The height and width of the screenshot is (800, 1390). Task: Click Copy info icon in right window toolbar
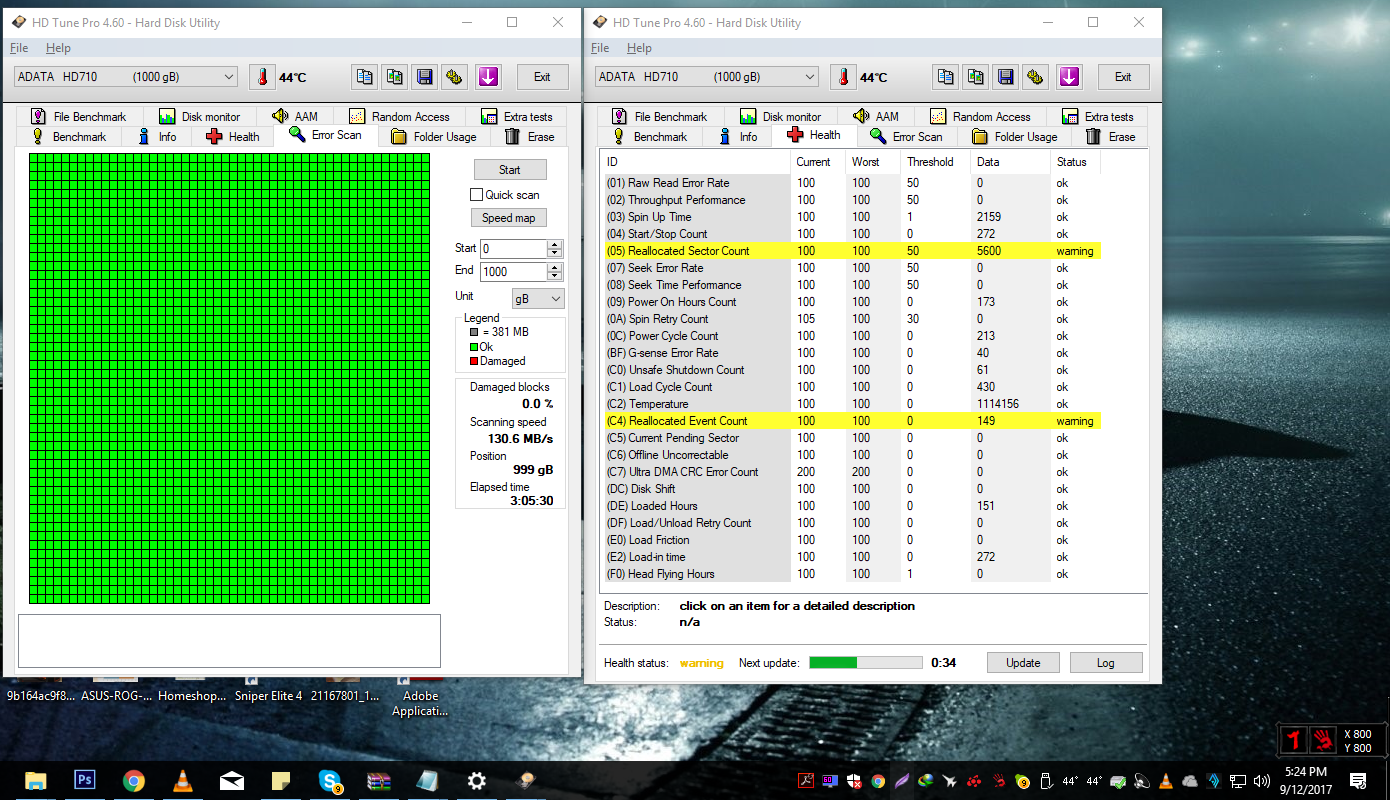click(946, 77)
